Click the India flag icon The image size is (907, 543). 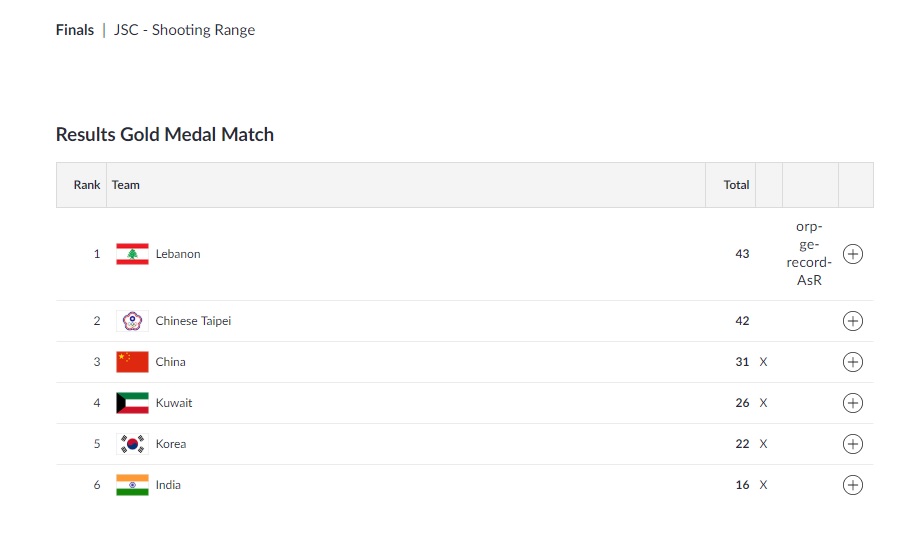[132, 485]
